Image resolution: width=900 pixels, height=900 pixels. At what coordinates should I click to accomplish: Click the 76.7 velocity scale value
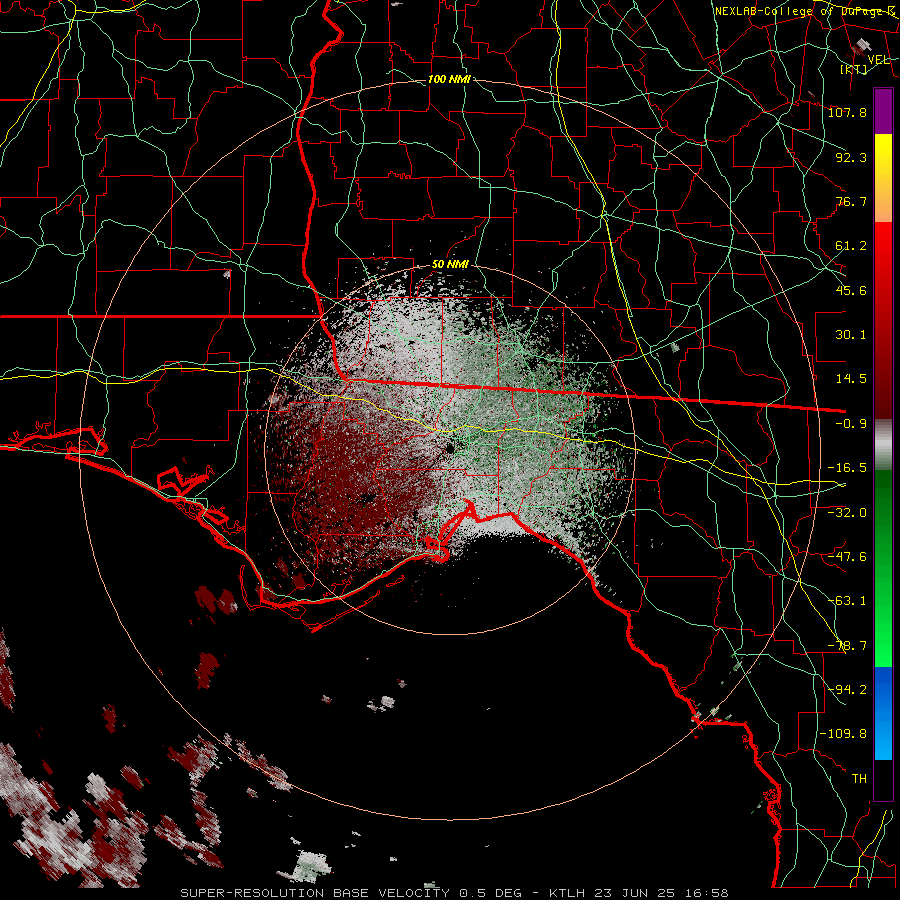851,201
